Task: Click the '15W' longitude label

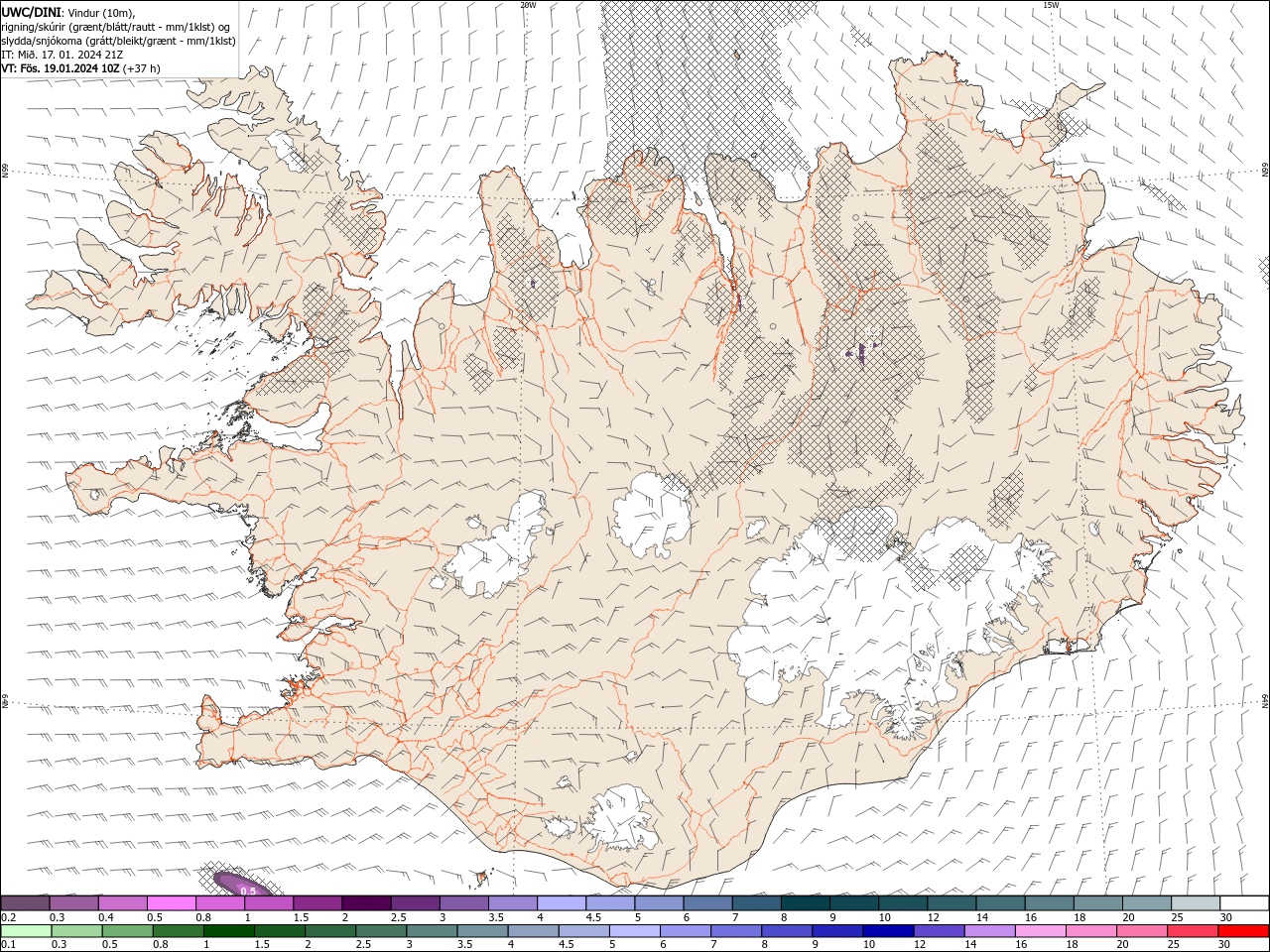Action: tap(1051, 5)
